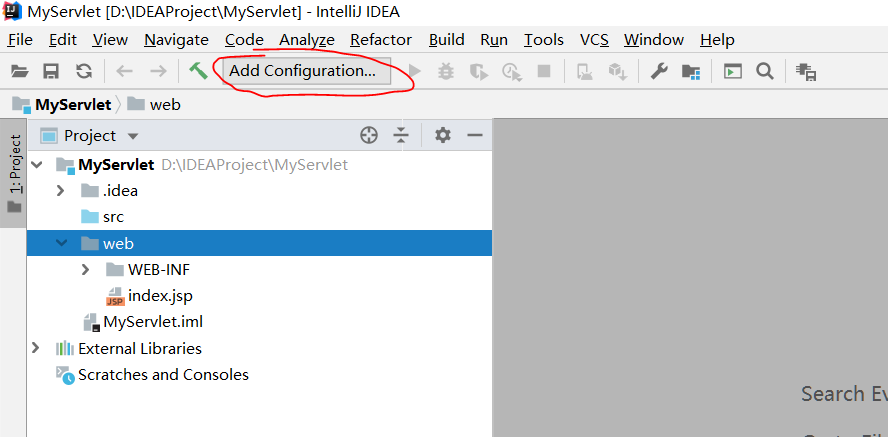Click the Collapse All icon in Project panel
This screenshot has height=437, width=888.
(401, 135)
